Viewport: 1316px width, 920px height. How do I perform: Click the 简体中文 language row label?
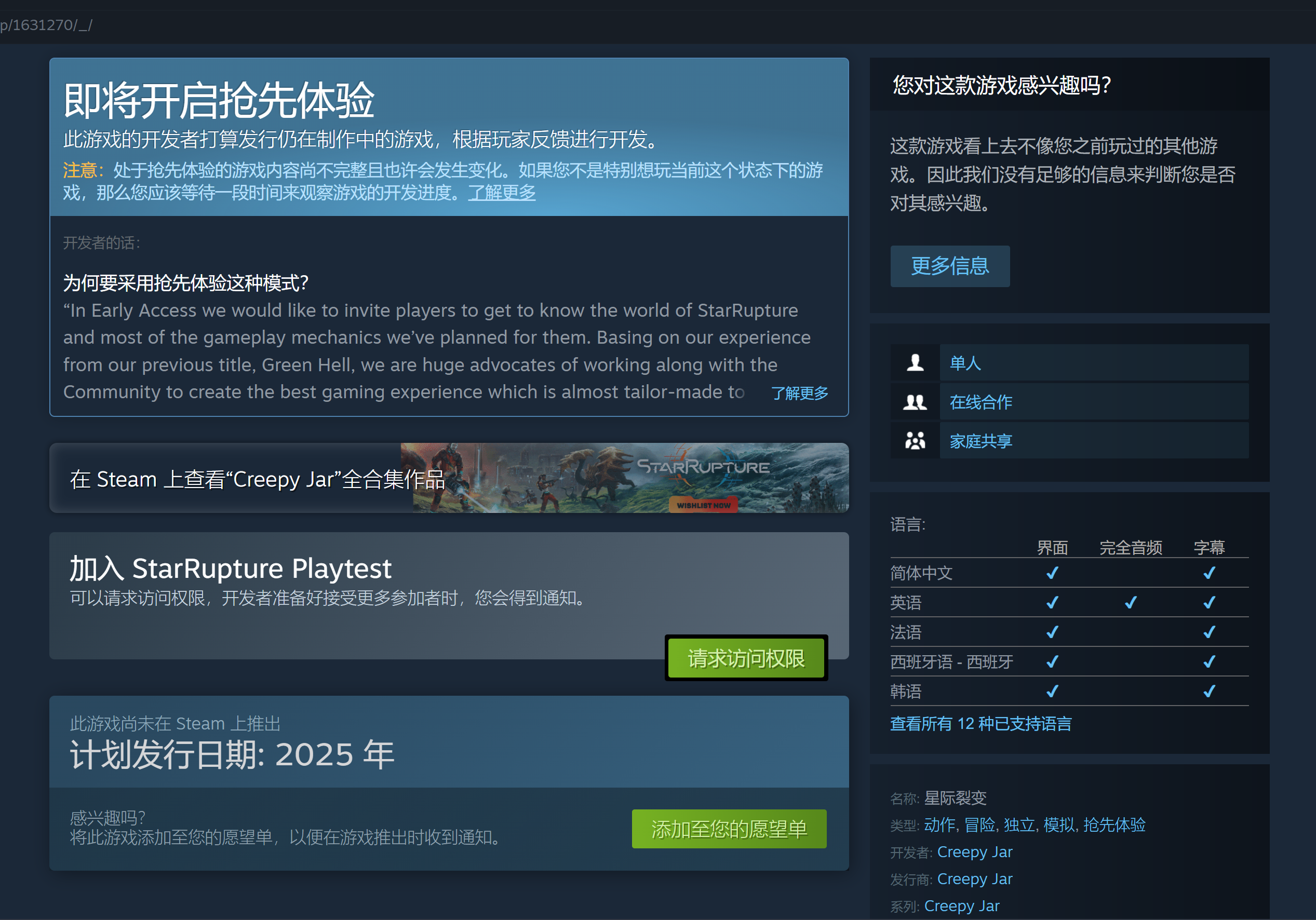pyautogui.click(x=921, y=573)
